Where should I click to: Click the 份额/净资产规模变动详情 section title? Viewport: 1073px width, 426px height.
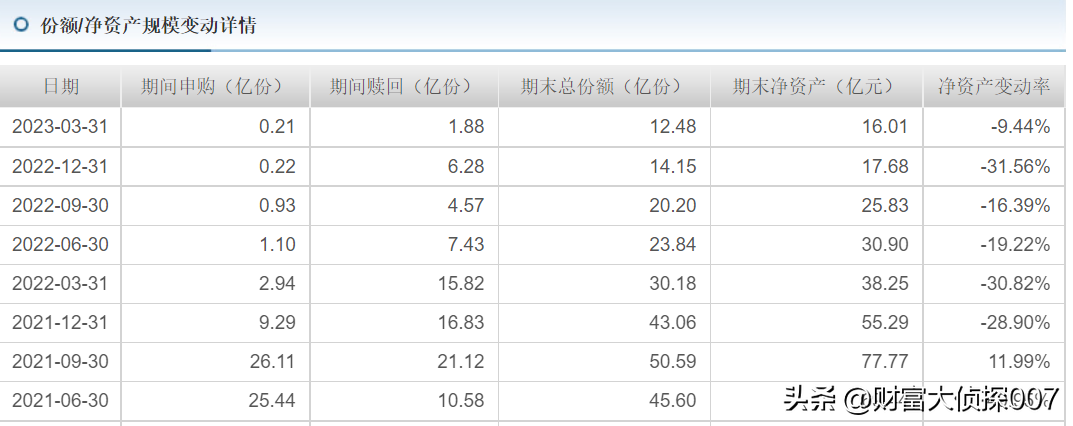coord(148,25)
